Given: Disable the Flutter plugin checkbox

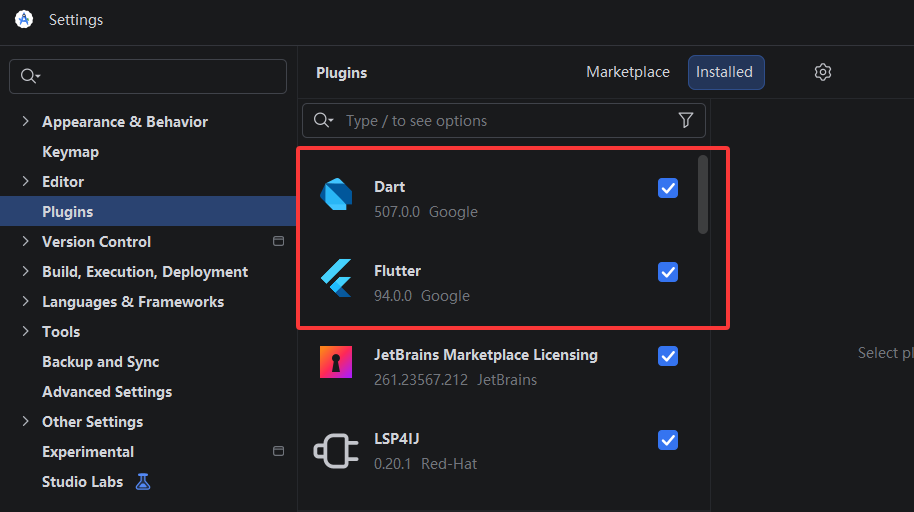Looking at the screenshot, I should click(667, 272).
